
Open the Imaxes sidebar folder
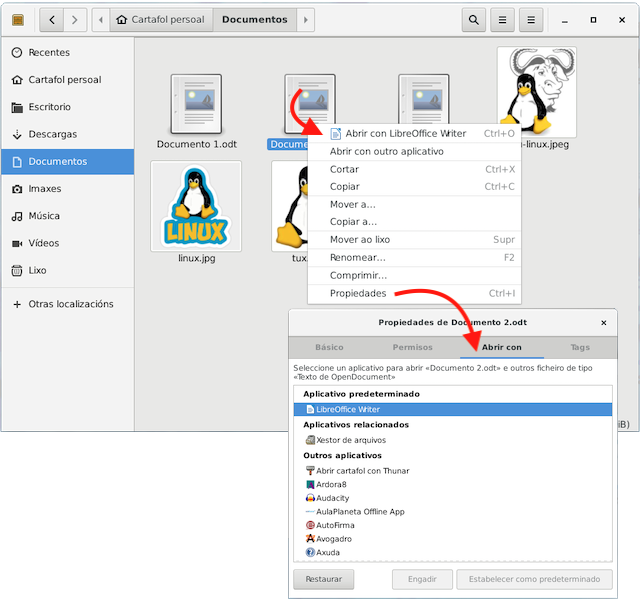click(x=44, y=189)
